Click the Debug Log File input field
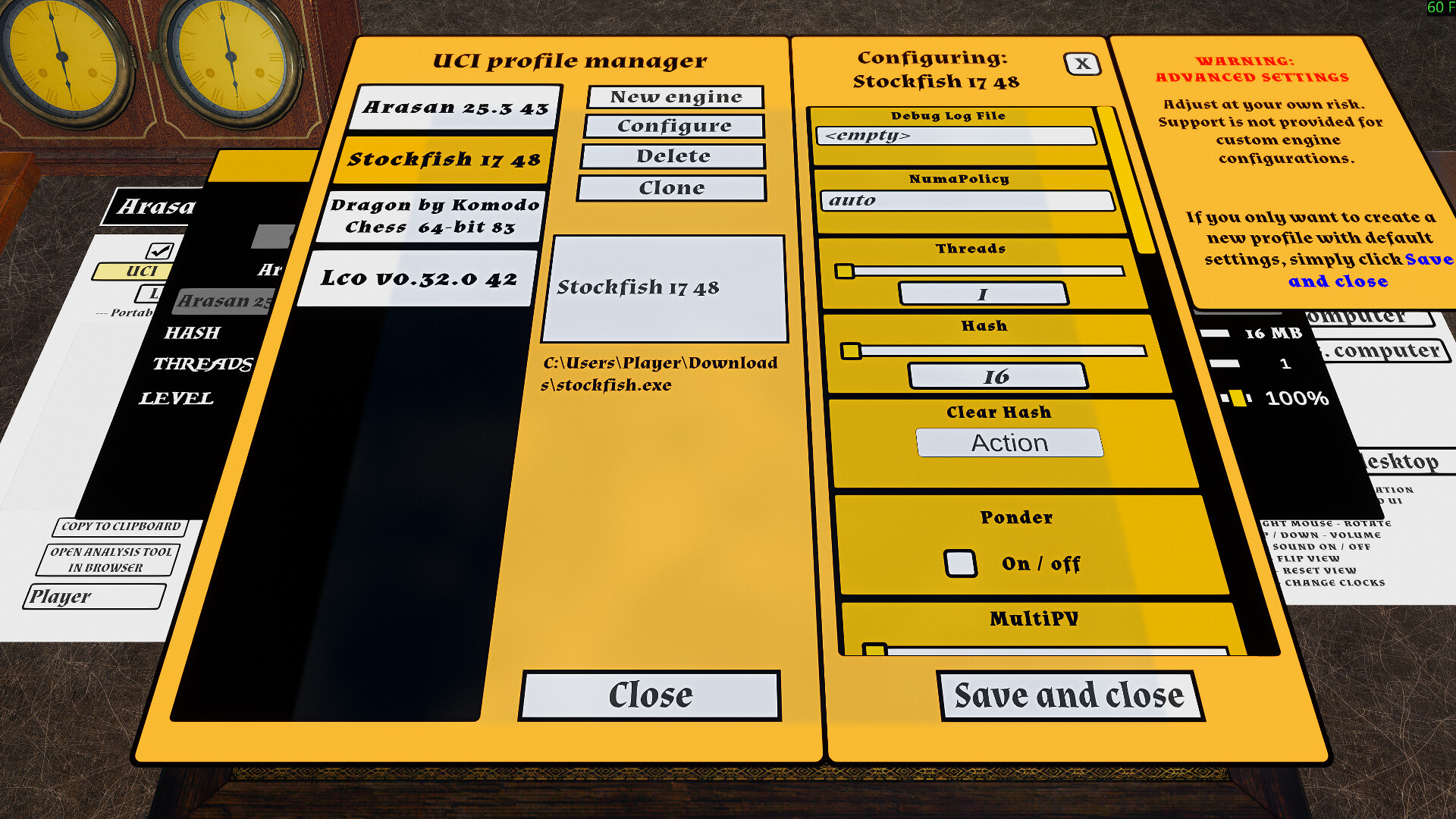Viewport: 1456px width, 819px height. (955, 136)
